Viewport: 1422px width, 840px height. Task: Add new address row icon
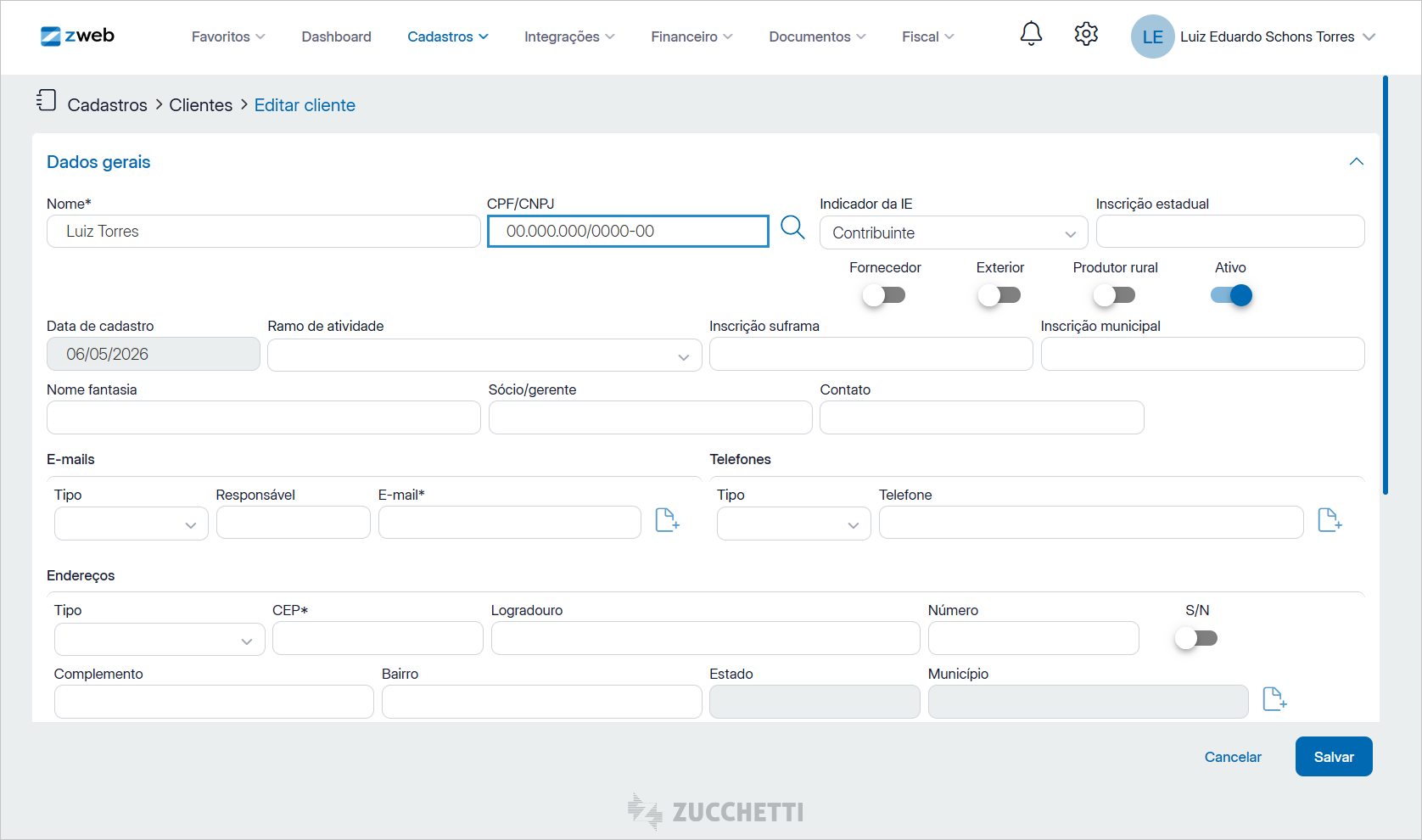(x=1274, y=699)
